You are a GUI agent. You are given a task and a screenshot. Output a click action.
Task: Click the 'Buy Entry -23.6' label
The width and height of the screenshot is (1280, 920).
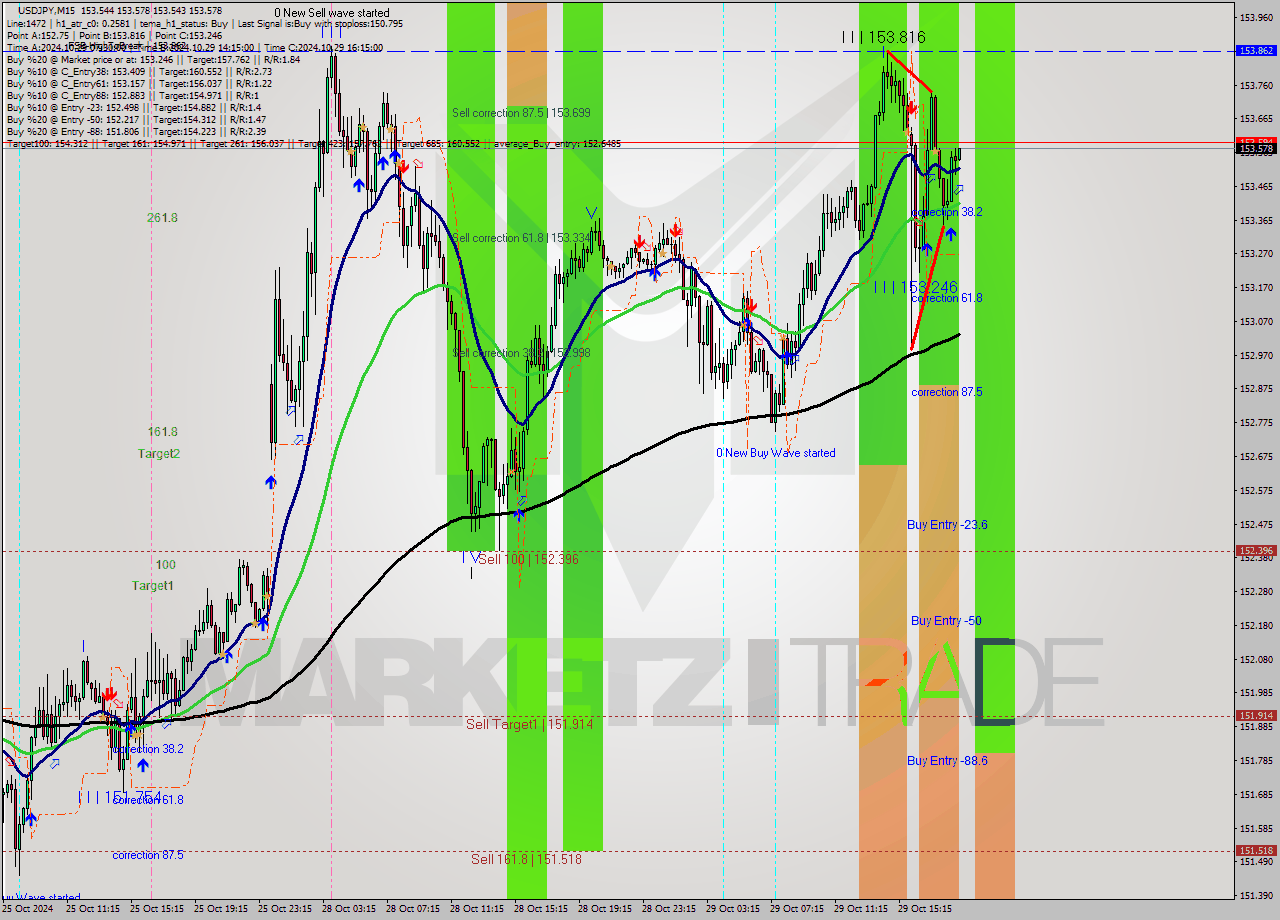click(x=947, y=524)
